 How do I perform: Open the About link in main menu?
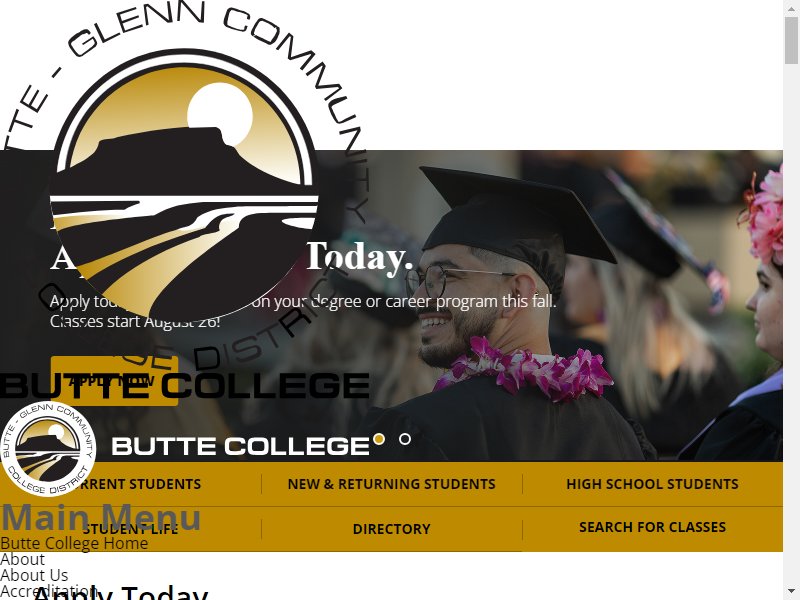pos(22,559)
